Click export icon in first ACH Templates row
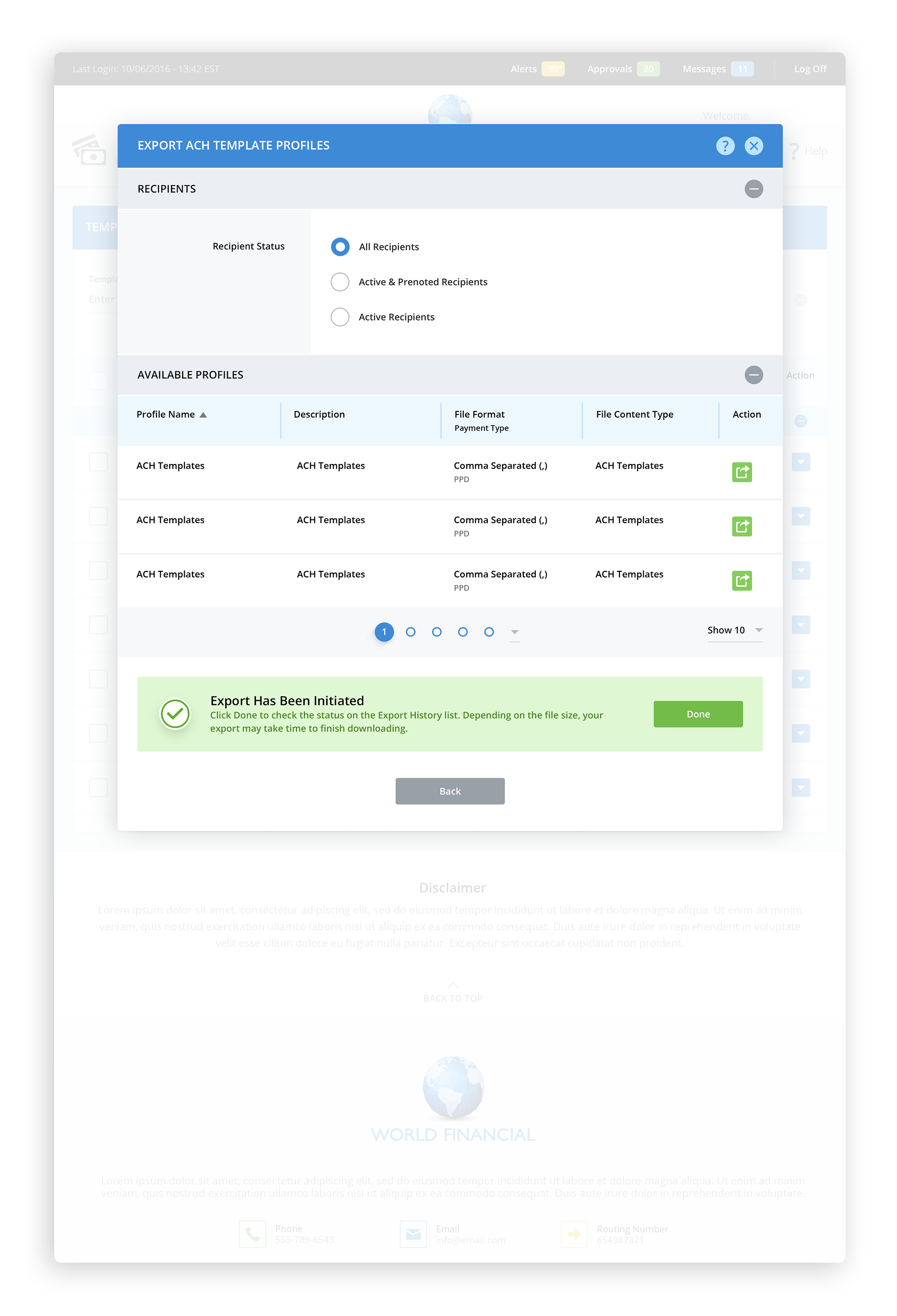Image resolution: width=897 pixels, height=1316 pixels. click(x=741, y=472)
